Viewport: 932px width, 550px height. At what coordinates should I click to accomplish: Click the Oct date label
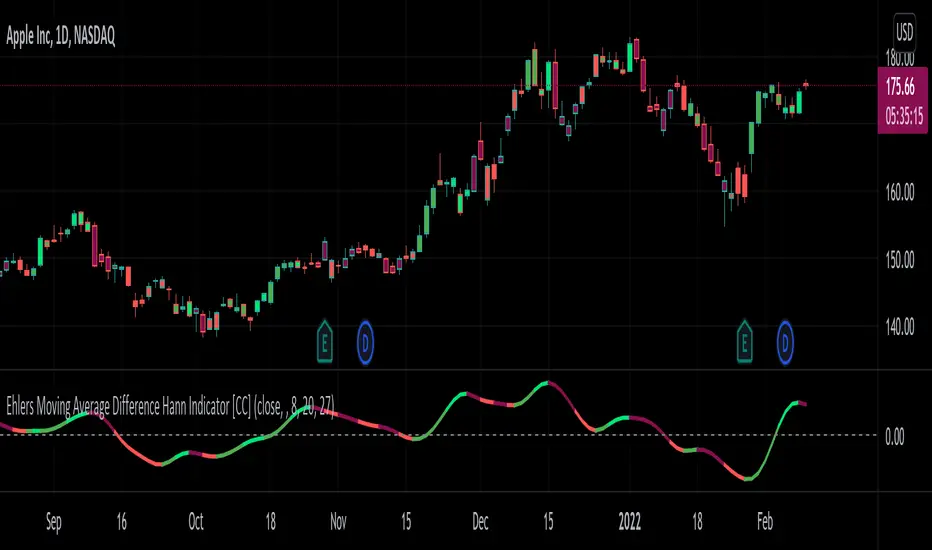point(196,521)
